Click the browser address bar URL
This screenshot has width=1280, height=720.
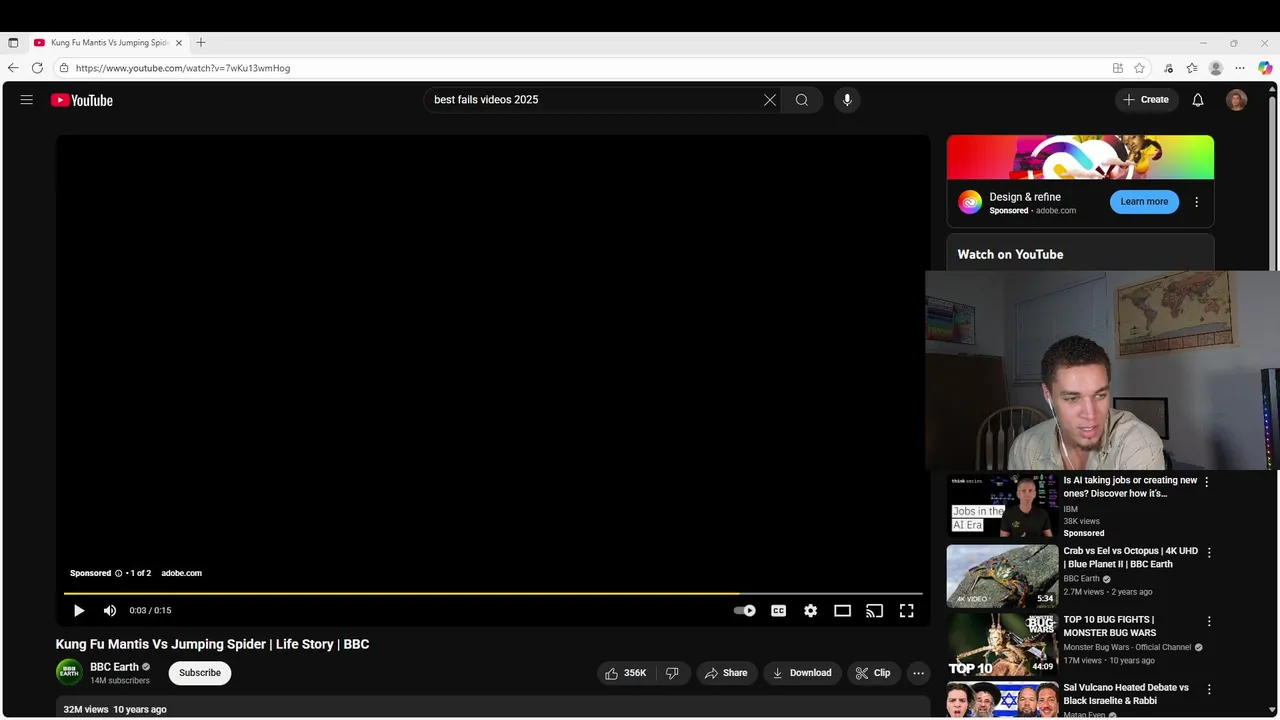pos(183,68)
